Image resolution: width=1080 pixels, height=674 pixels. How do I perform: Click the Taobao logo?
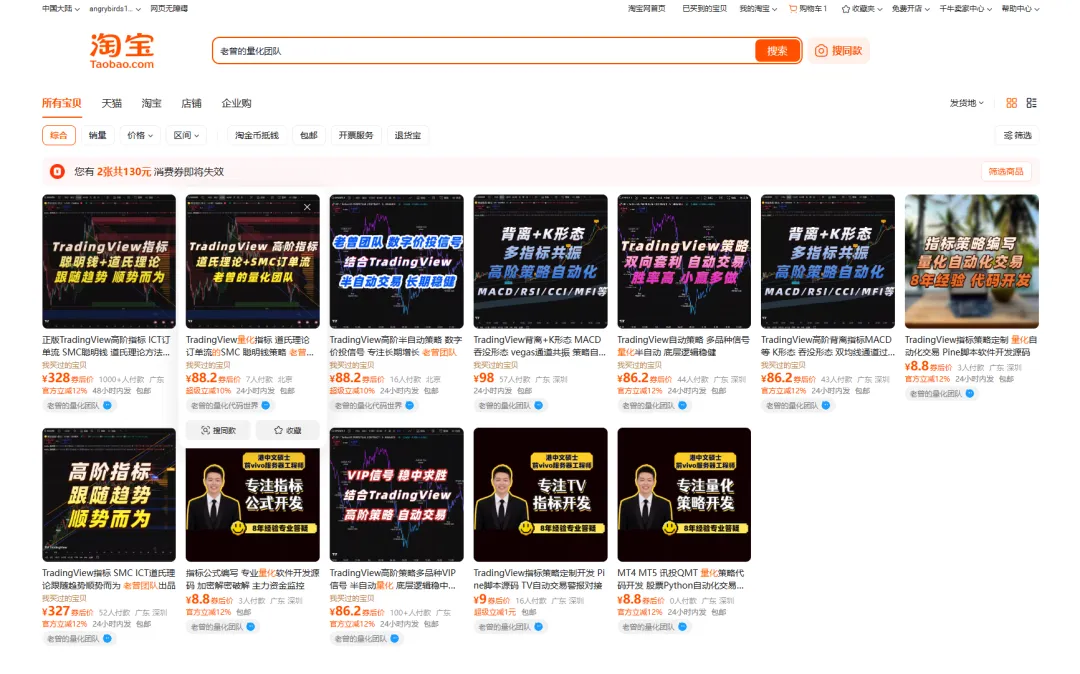[122, 50]
